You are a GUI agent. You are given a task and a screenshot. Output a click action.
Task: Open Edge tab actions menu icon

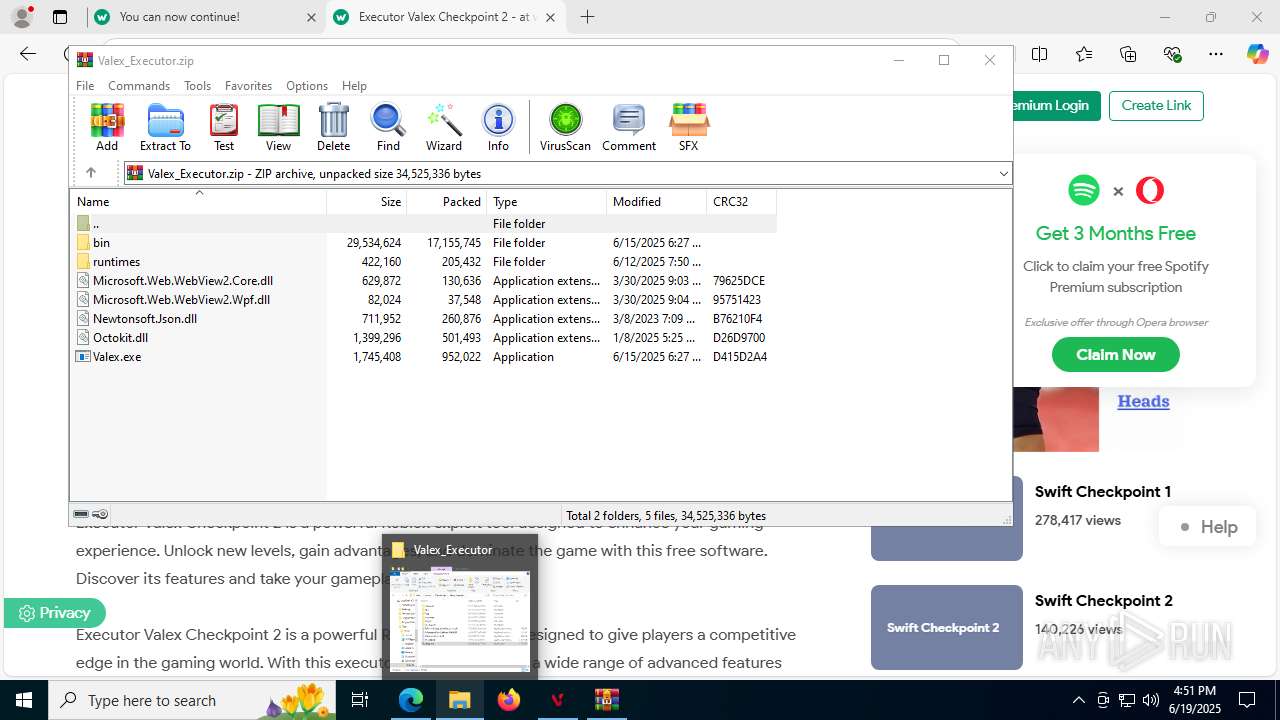click(x=60, y=17)
